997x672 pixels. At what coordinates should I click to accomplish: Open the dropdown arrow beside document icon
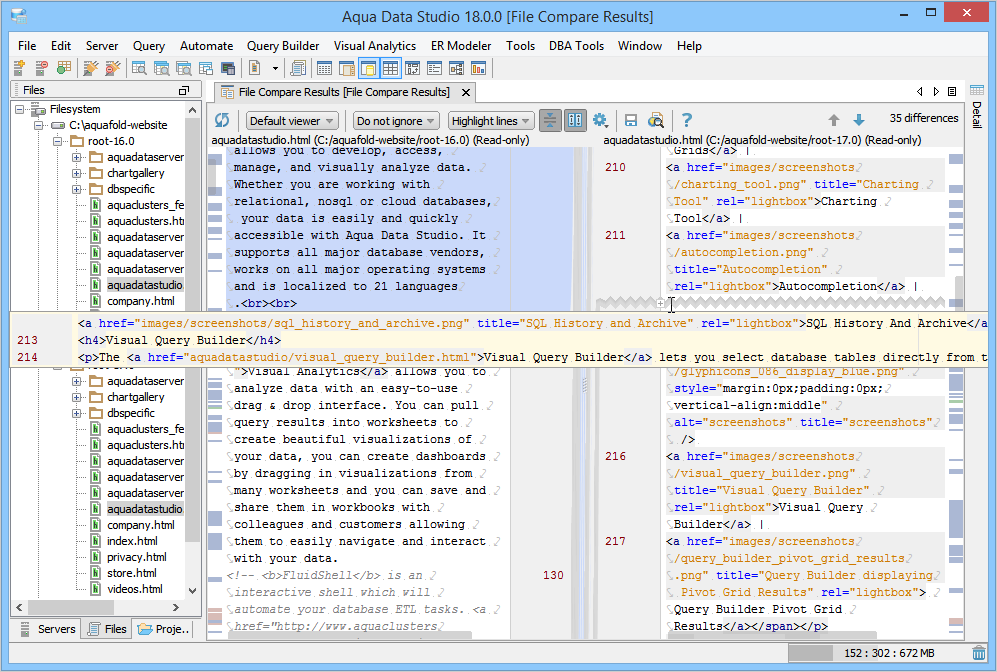tap(275, 68)
